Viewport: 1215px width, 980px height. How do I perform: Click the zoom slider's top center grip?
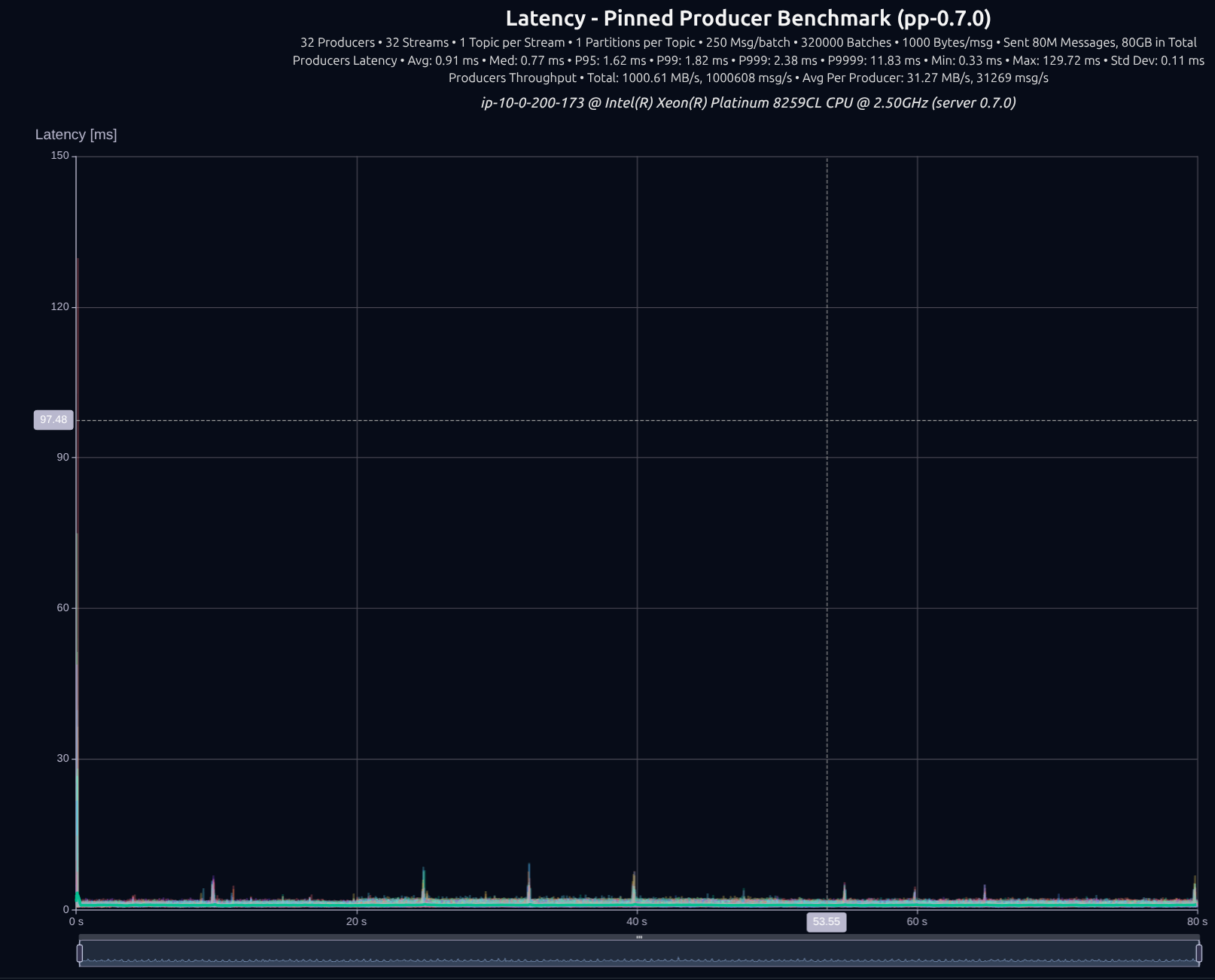coord(639,937)
